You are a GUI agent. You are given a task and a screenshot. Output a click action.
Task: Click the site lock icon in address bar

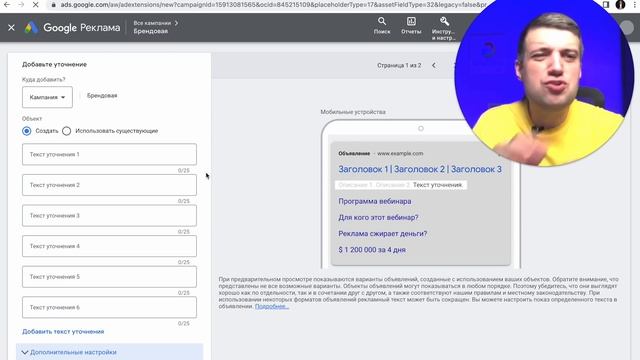(53, 5)
